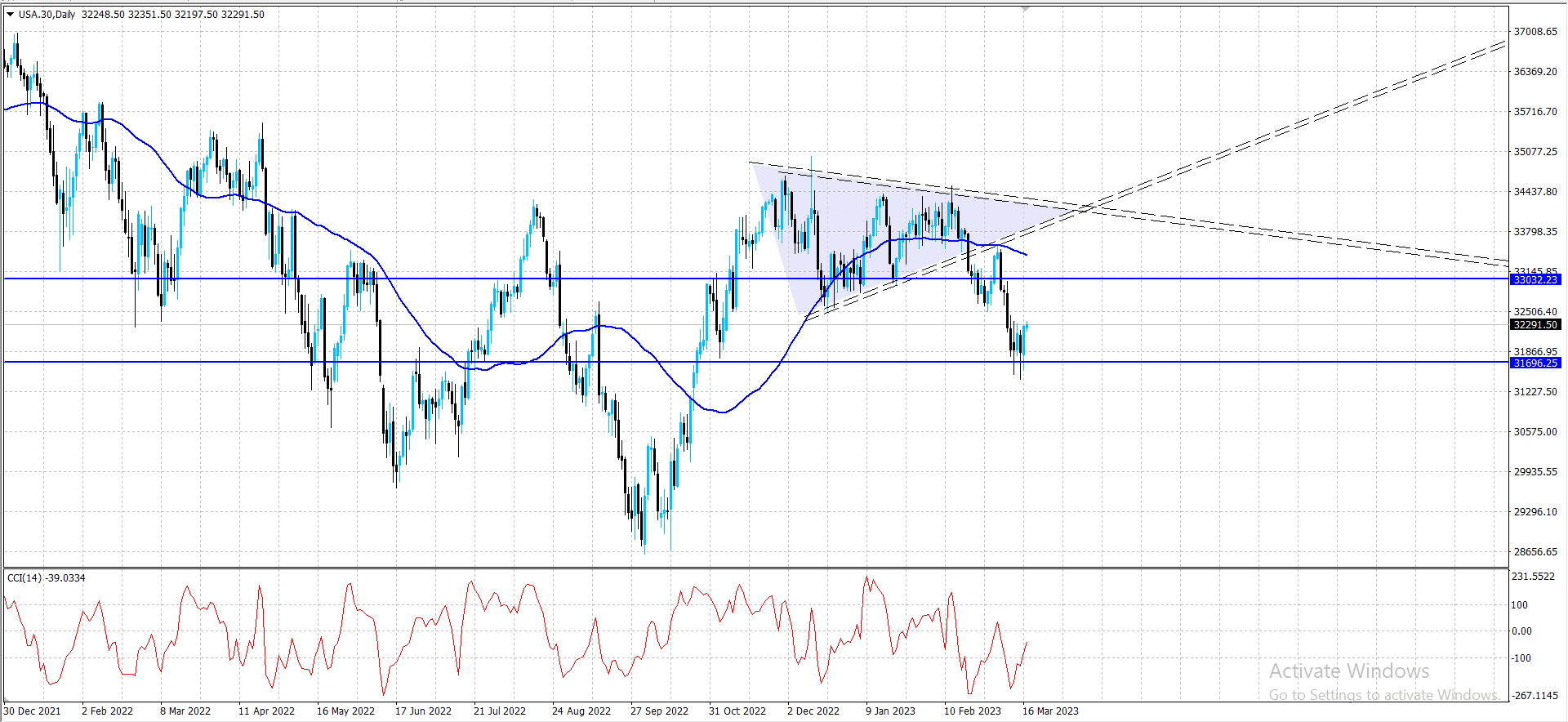Click the 29935.55 price axis value
This screenshot has height=722, width=1568.
click(1535, 472)
